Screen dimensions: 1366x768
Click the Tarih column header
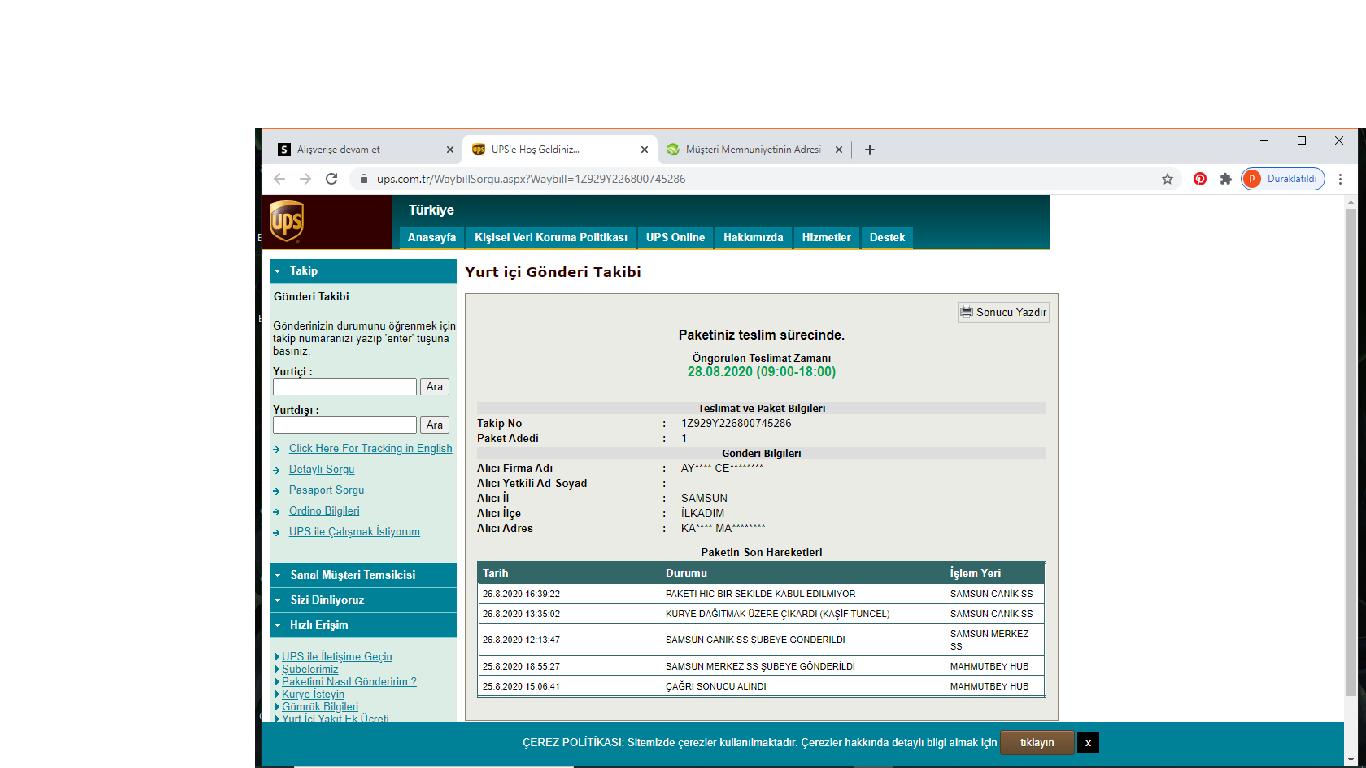(x=496, y=574)
